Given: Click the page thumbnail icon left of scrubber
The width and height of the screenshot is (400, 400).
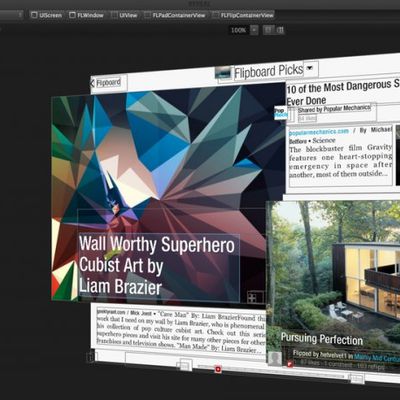Looking at the screenshot, I should coord(184,365).
